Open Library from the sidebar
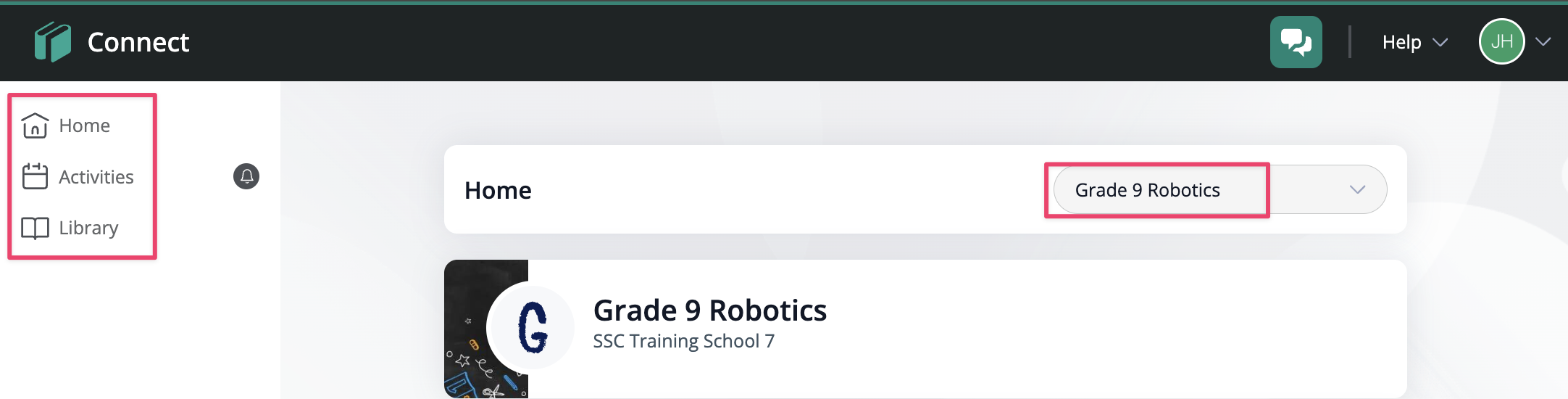Image resolution: width=1568 pixels, height=399 pixels. 88,228
